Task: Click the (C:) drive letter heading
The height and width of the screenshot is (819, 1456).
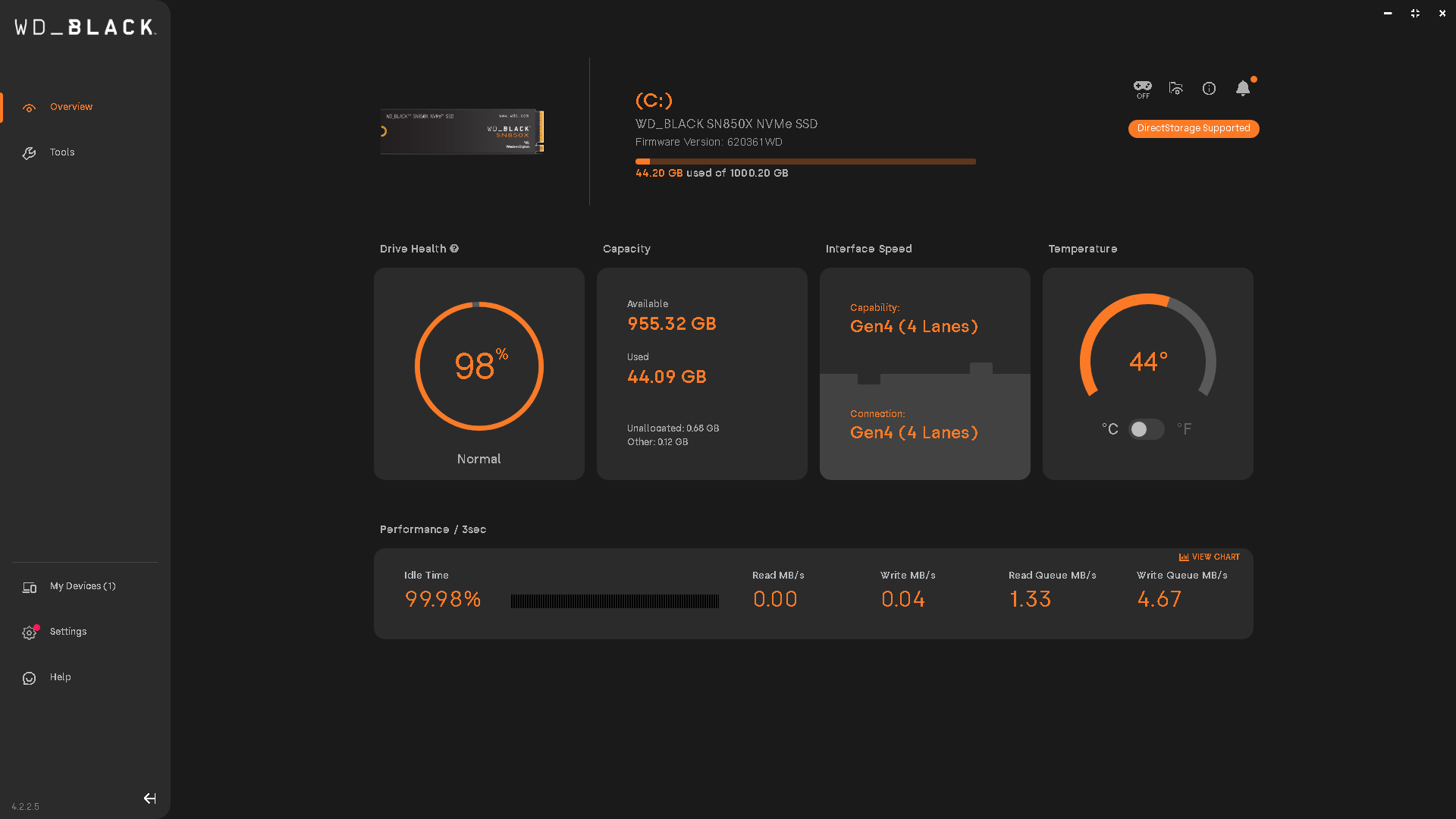Action: [654, 100]
